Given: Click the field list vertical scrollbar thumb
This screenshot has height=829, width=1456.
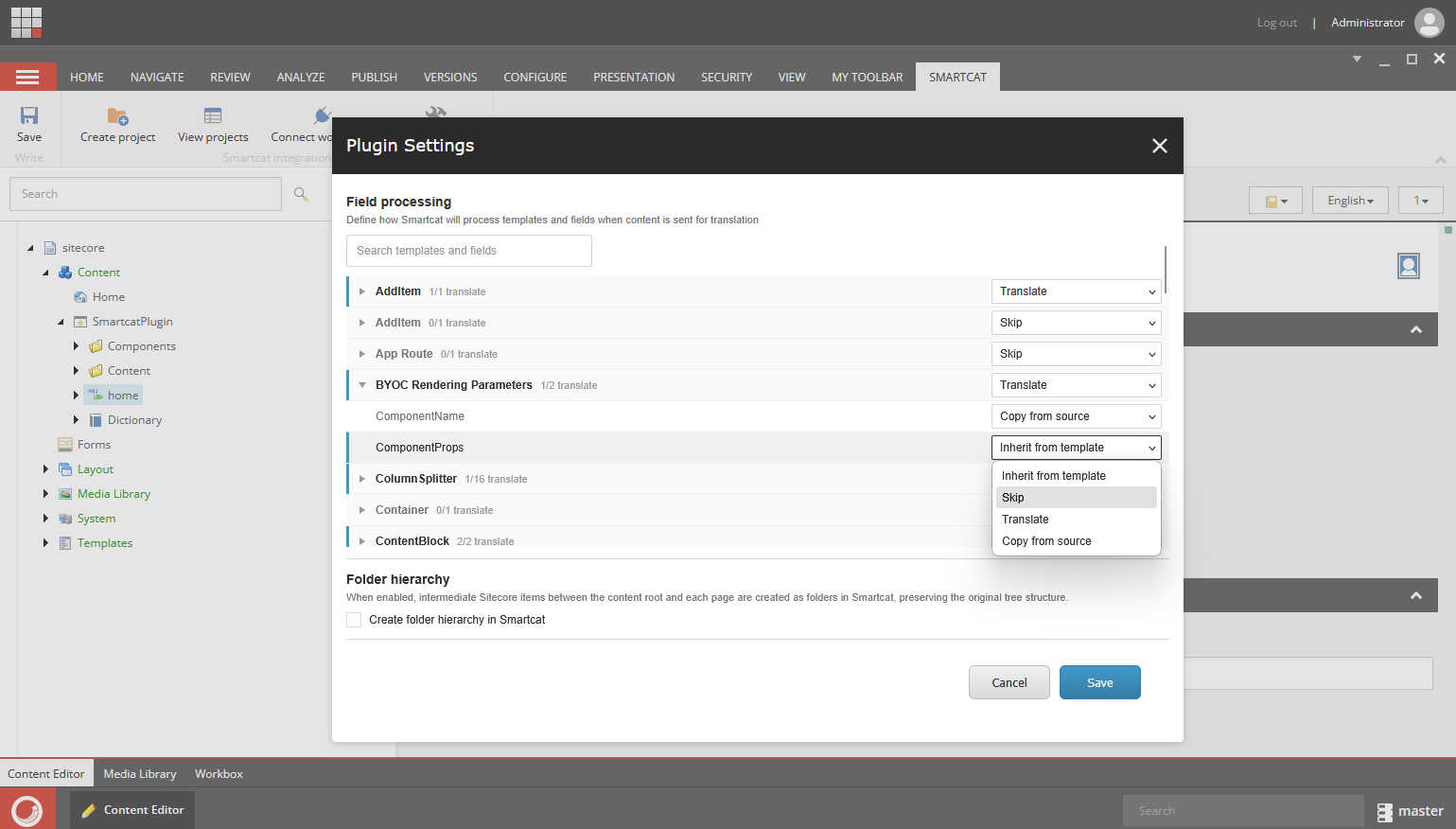Looking at the screenshot, I should [x=1166, y=270].
